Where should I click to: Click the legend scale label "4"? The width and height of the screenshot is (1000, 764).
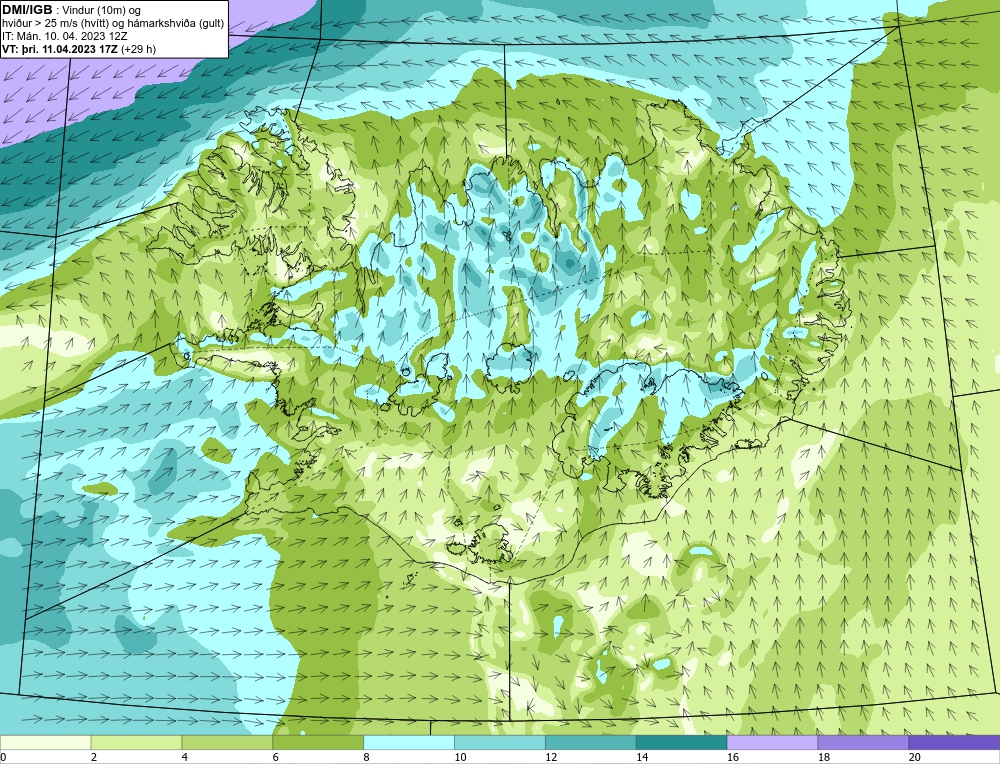(x=185, y=757)
